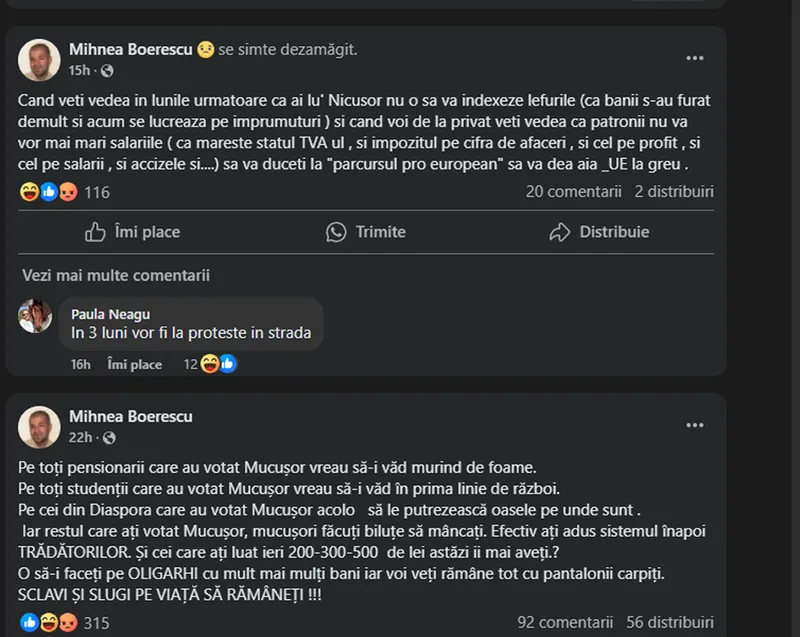
Task: Open Mihnea Boerescu name on second post
Action: (131, 416)
